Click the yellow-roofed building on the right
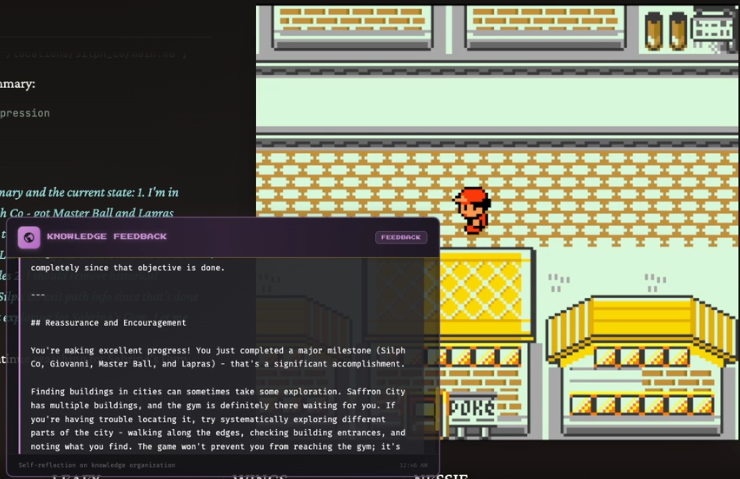The image size is (740, 479). 640,366
